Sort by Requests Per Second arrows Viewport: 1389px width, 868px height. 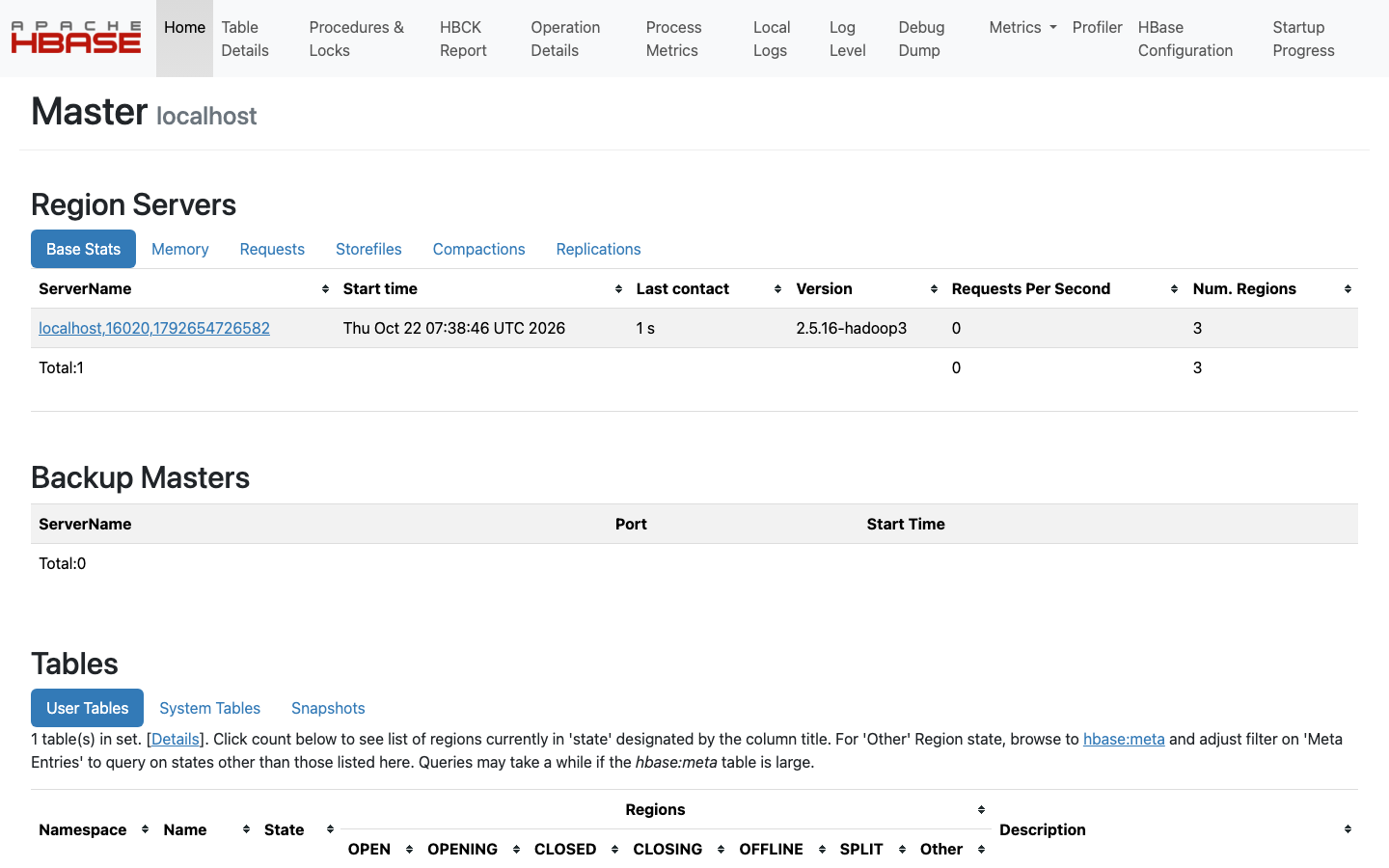point(1174,289)
